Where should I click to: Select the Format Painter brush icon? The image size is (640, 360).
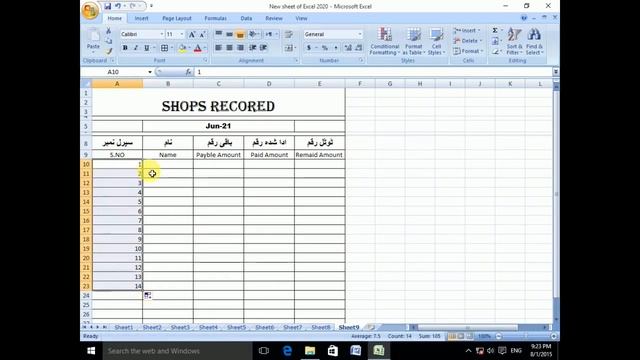click(x=109, y=51)
